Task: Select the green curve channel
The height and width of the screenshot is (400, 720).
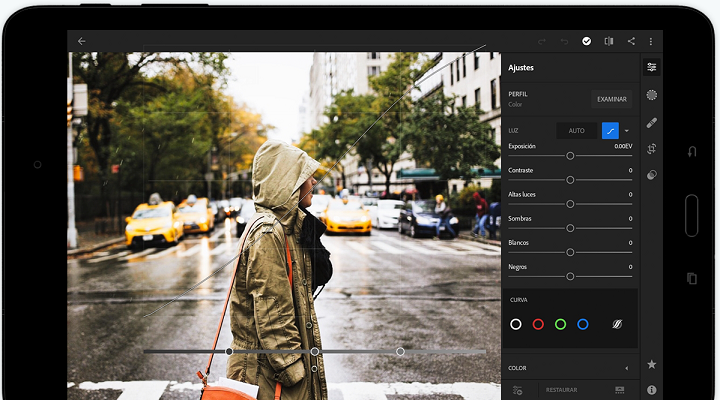Action: 560,324
